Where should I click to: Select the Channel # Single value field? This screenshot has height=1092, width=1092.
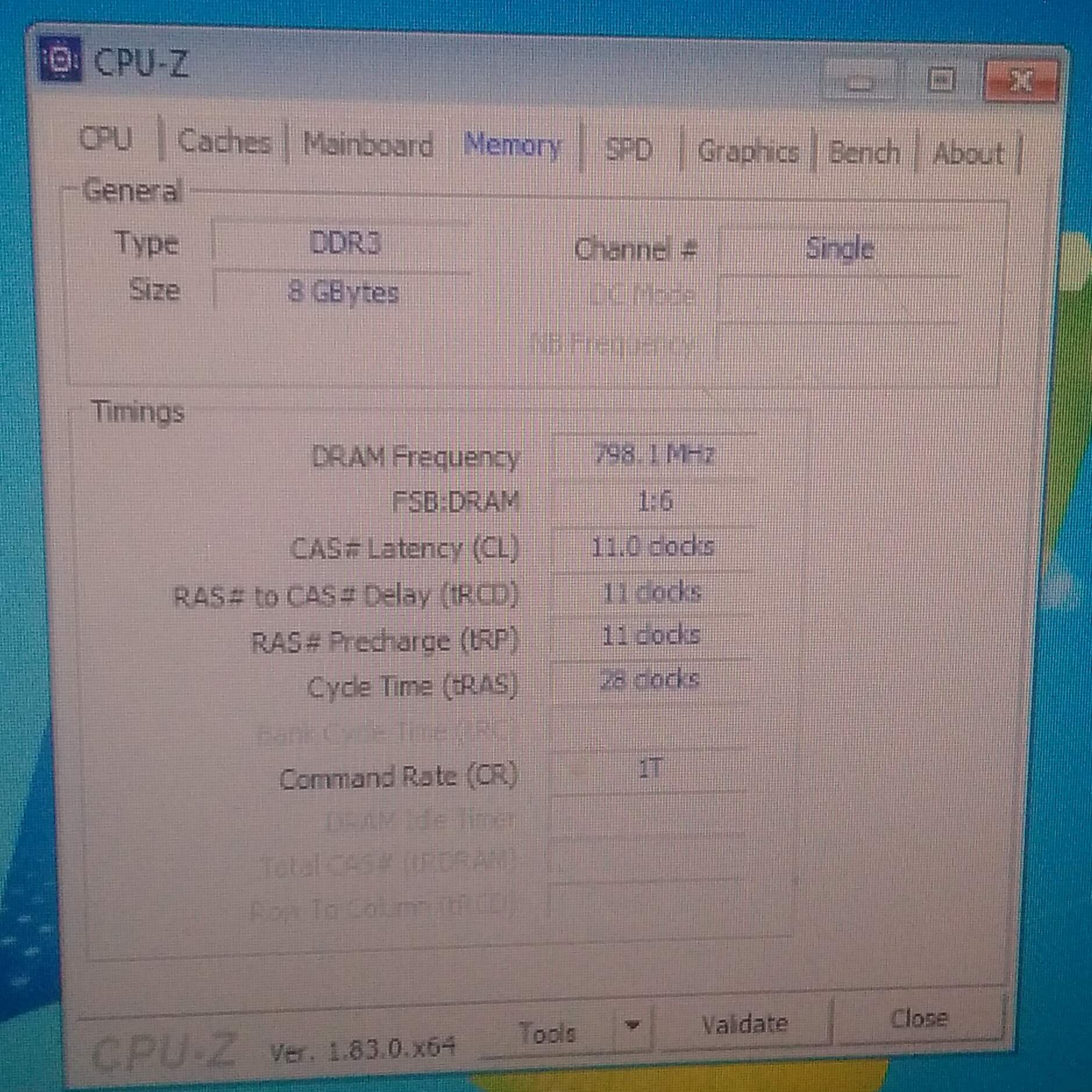point(838,249)
